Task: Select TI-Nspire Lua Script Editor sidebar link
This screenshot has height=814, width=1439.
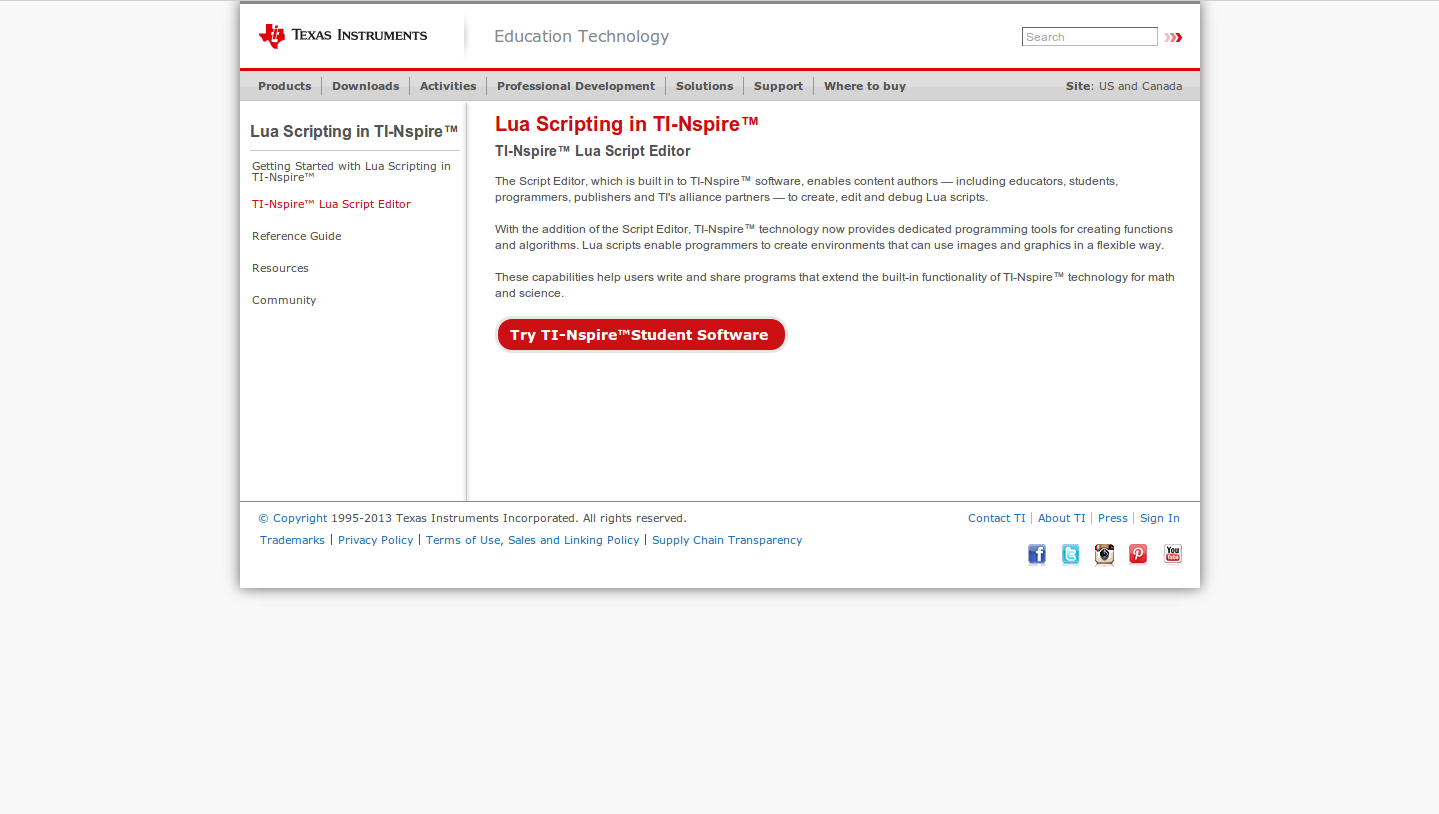Action: 331,204
